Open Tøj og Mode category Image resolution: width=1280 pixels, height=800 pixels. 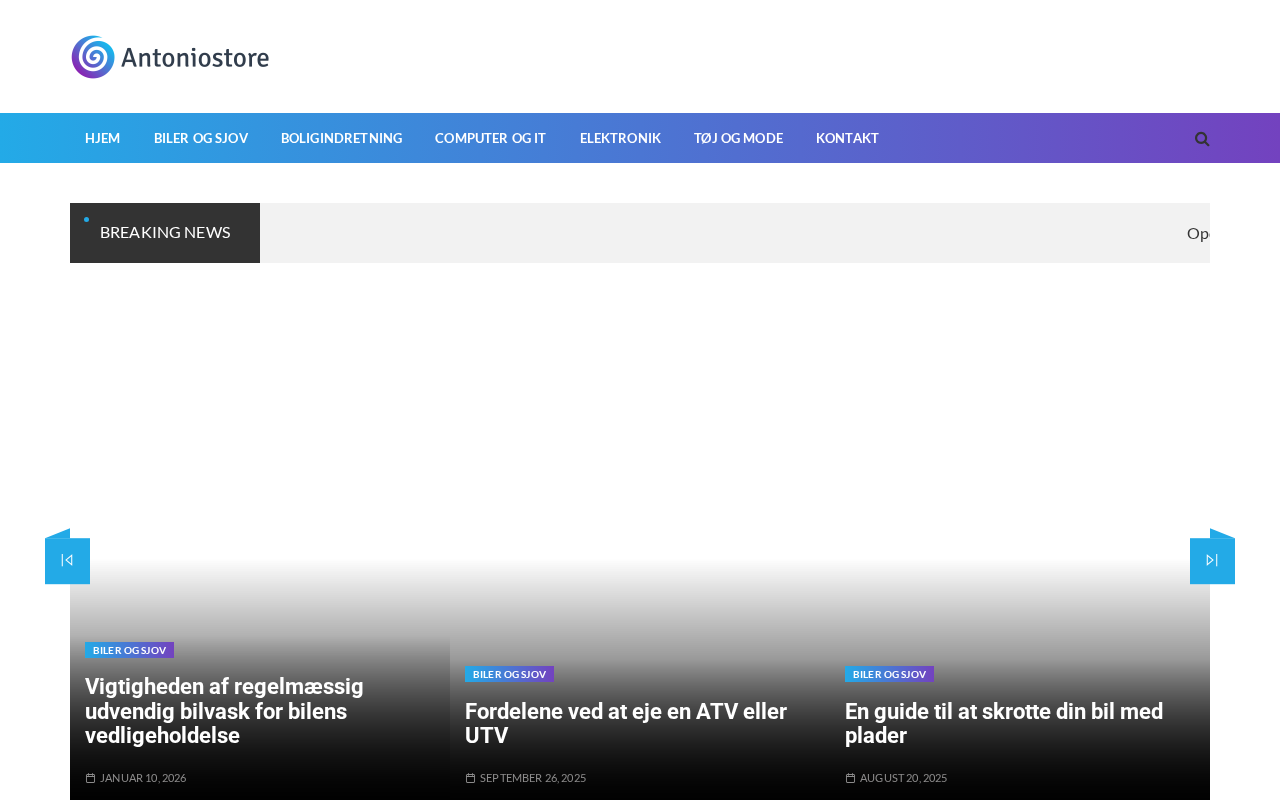738,138
